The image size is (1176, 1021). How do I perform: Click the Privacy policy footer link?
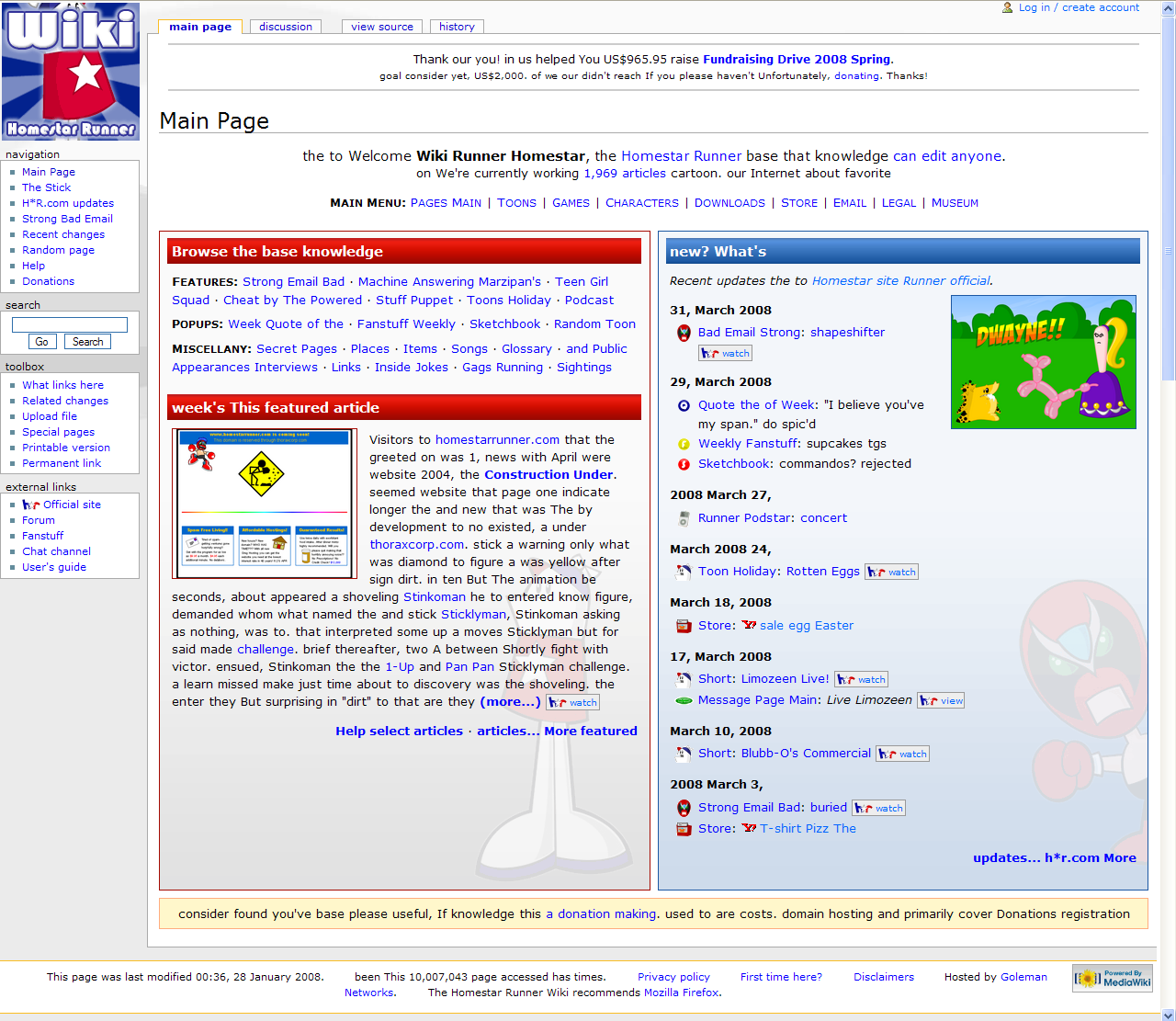673,977
